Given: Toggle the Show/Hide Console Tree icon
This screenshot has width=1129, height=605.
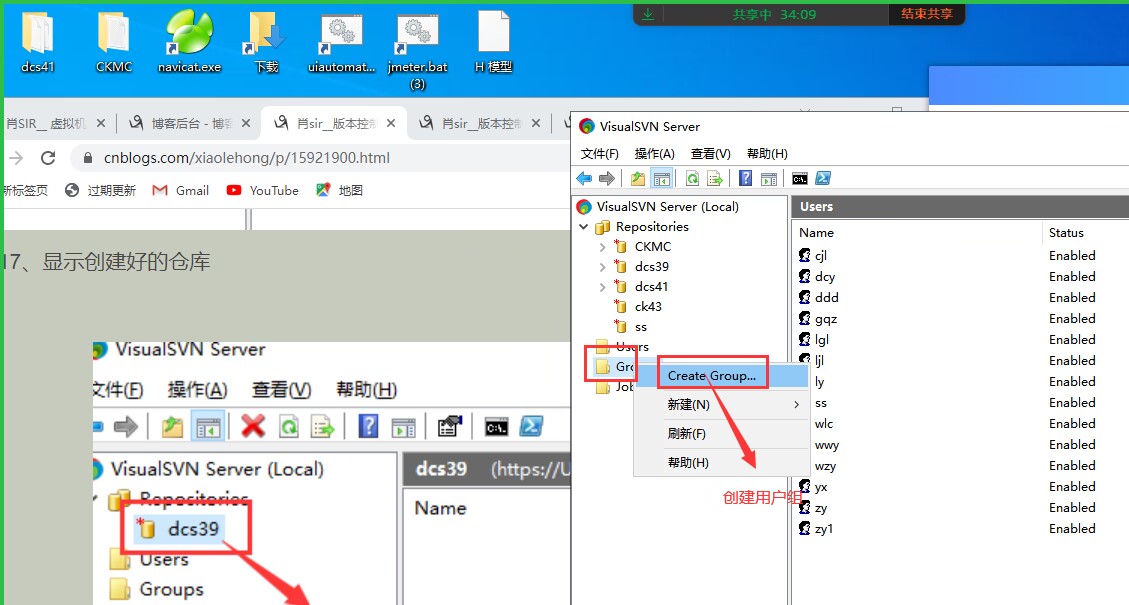Looking at the screenshot, I should [661, 178].
